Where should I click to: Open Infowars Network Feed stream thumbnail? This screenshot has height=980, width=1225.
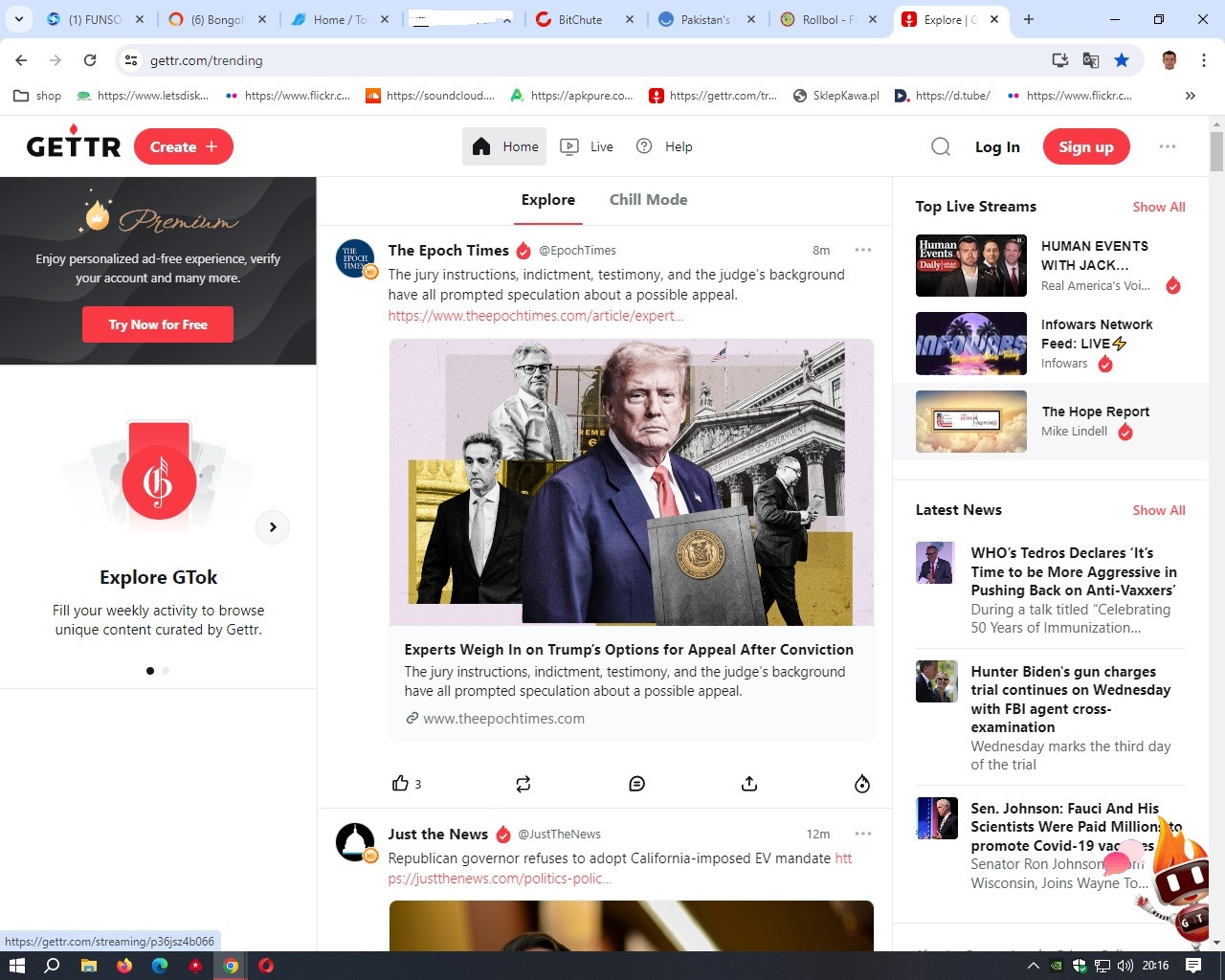[970, 344]
